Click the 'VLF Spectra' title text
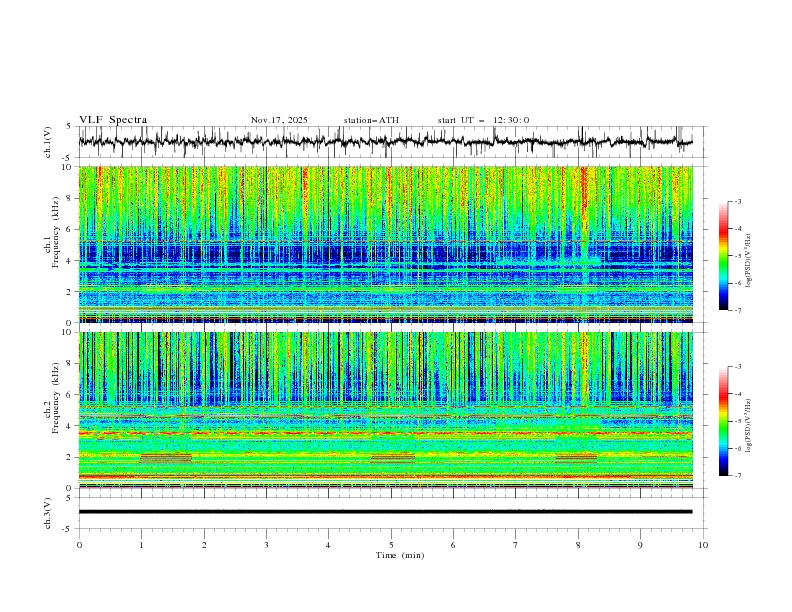The height and width of the screenshot is (612, 792). (113, 120)
